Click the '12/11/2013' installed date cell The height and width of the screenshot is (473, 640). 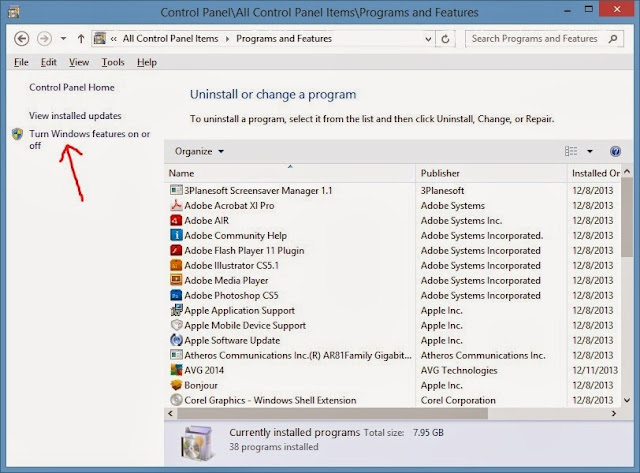[595, 371]
